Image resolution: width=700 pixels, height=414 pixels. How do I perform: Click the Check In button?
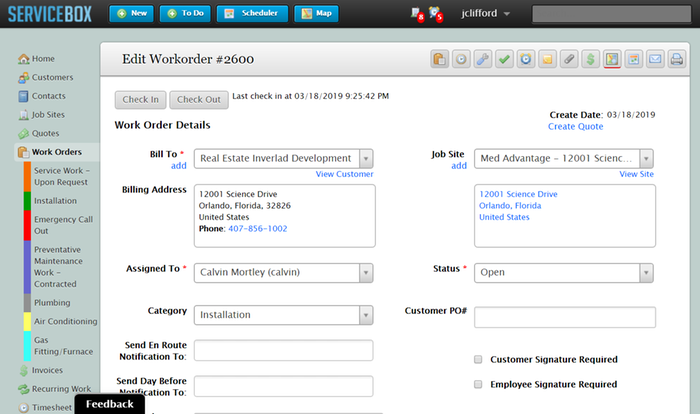141,100
